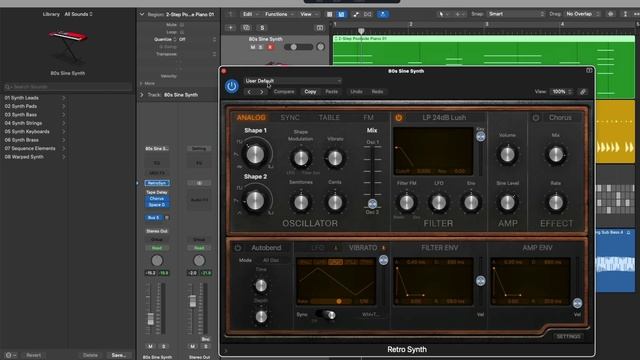This screenshot has height=360, width=640.
Task: Click the Undo button in plugin header
Action: (x=356, y=92)
